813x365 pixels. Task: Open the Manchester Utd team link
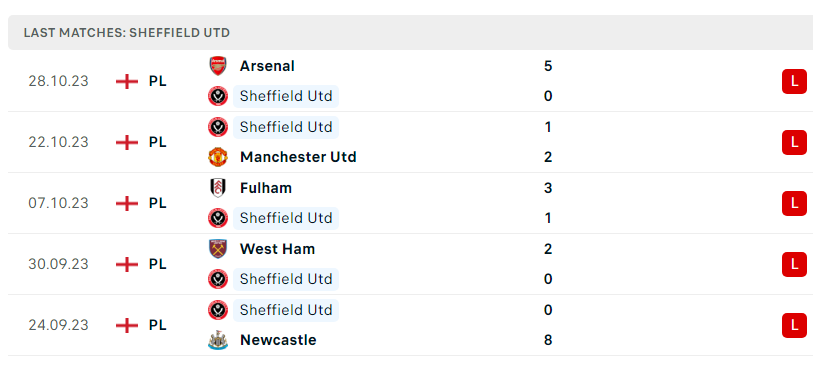[298, 157]
